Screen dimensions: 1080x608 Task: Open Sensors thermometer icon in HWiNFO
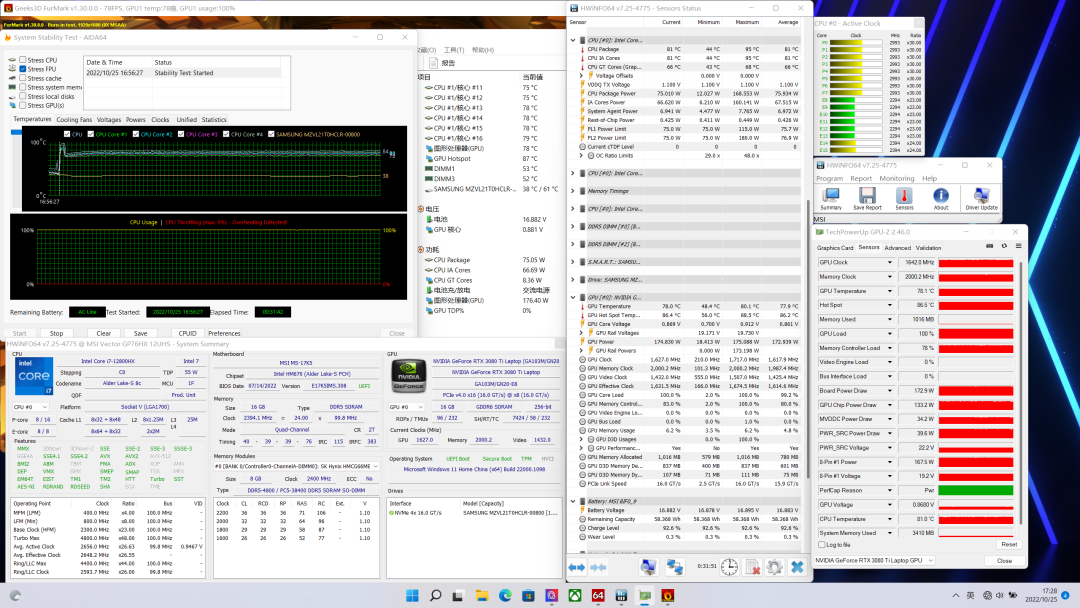(904, 198)
